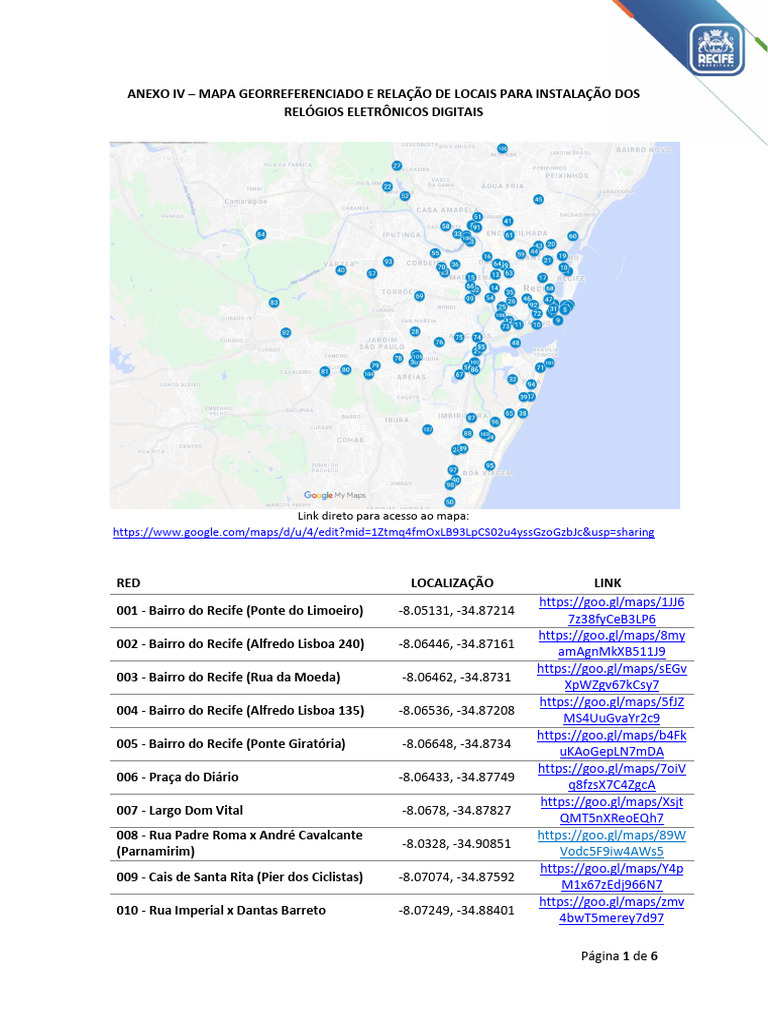Click map marker number 87
The width and height of the screenshot is (768, 1024).
tap(471, 417)
